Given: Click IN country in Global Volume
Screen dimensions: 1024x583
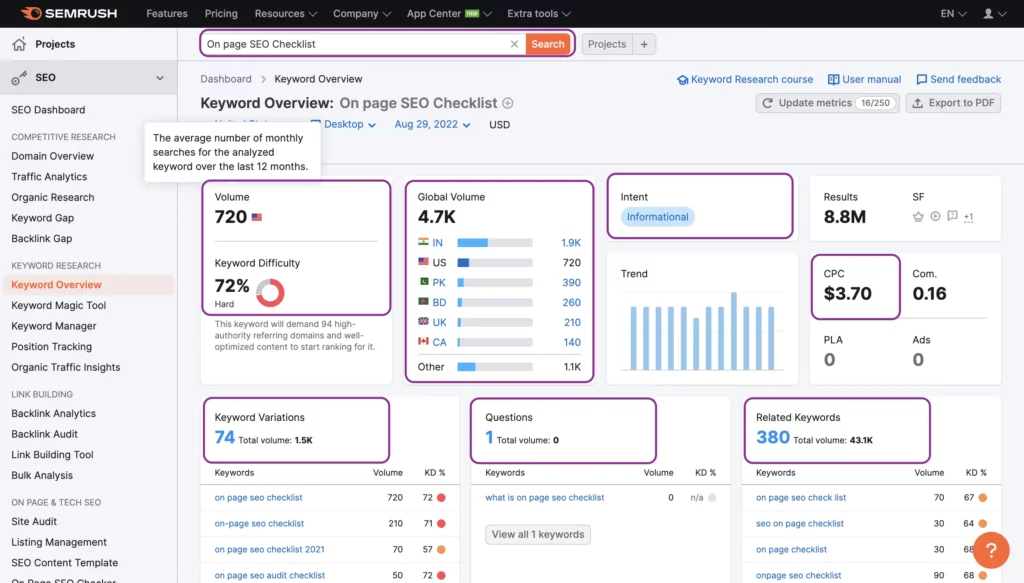Looking at the screenshot, I should click(x=438, y=242).
